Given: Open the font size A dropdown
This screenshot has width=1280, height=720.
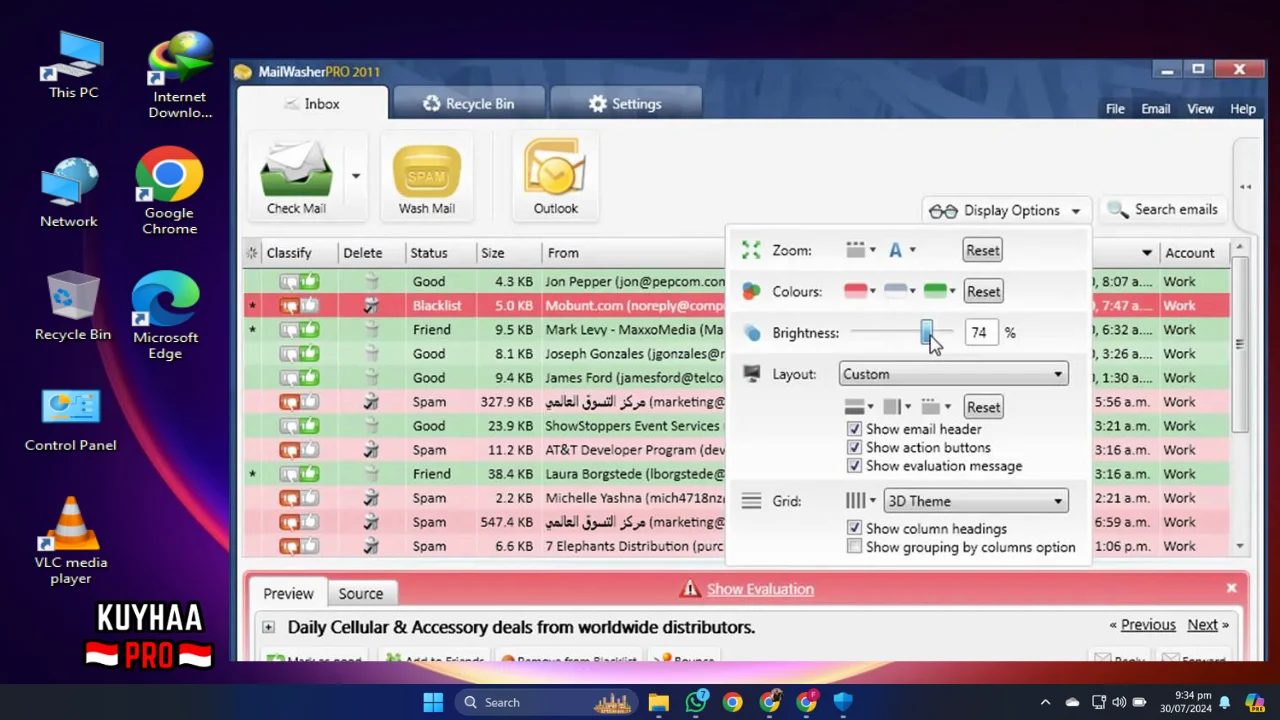Looking at the screenshot, I should click(901, 250).
